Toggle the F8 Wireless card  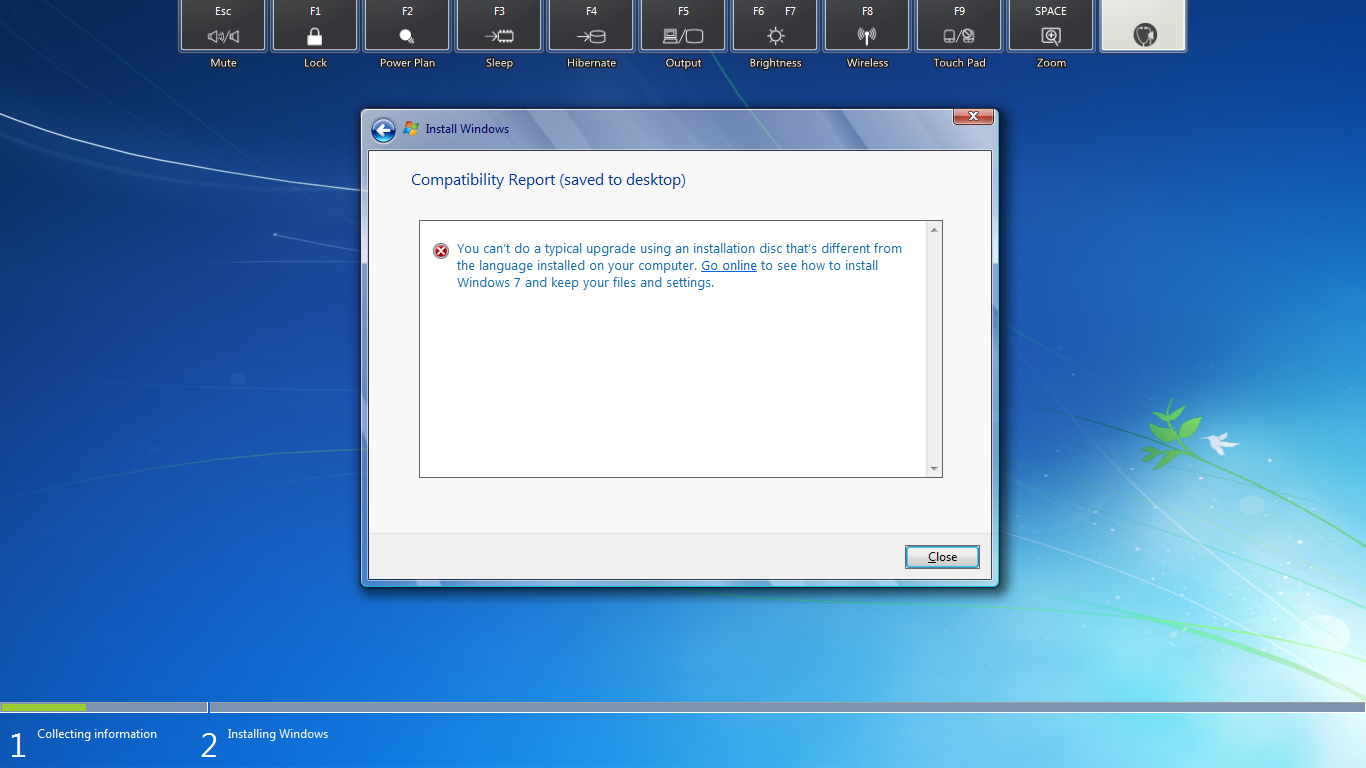coord(867,26)
